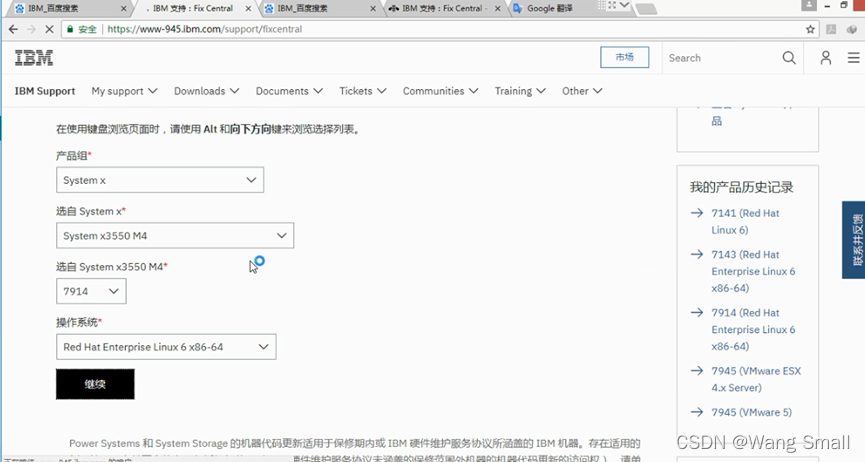Click the 我的产品历史记录 heading

(741, 187)
